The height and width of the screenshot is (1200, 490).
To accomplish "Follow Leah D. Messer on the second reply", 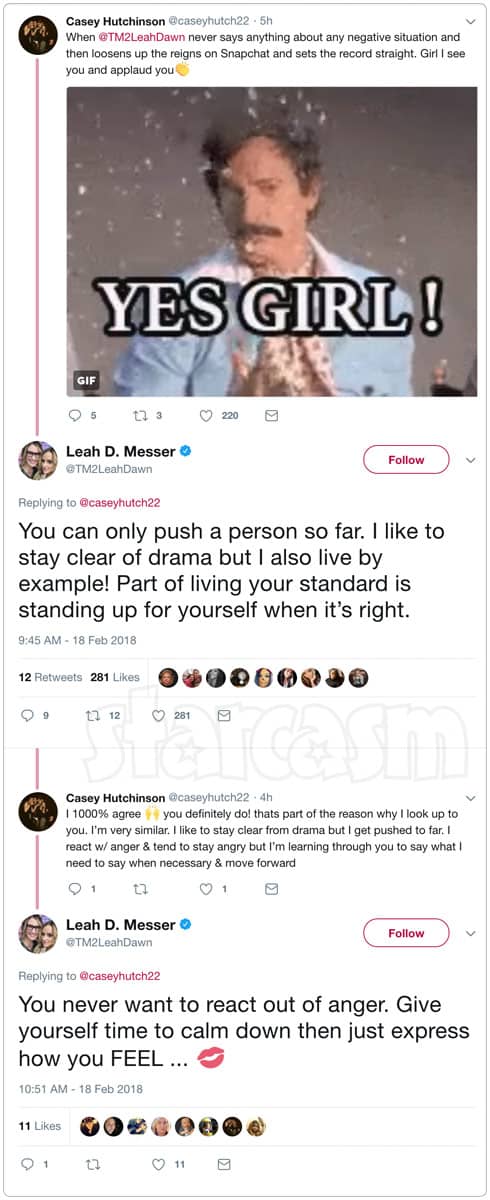I will point(406,933).
